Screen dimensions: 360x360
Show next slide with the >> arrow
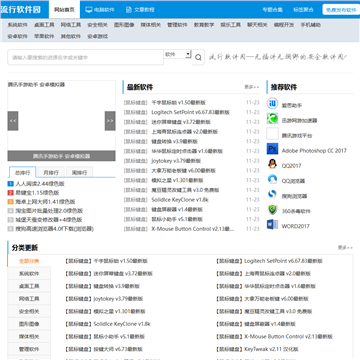pyautogui.click(x=110, y=121)
